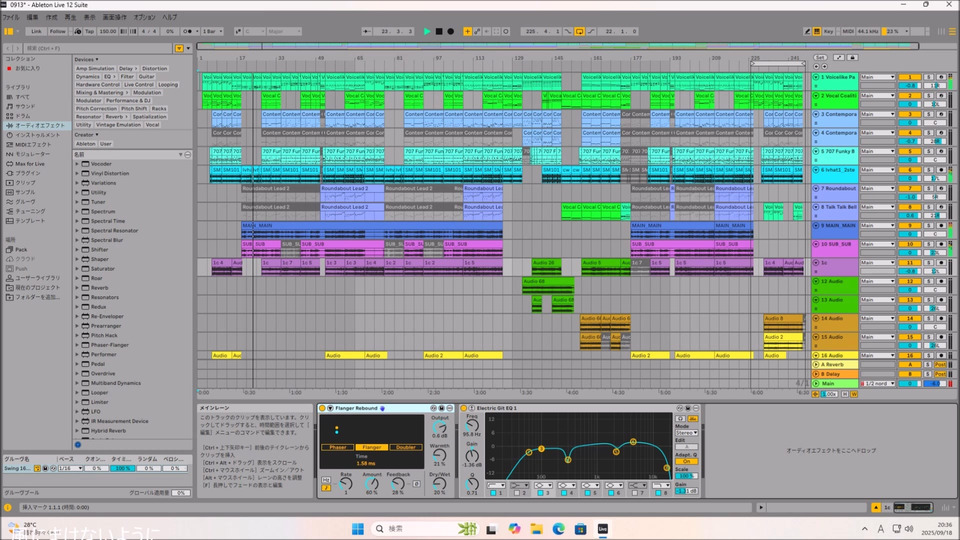Open the オプション menu
This screenshot has height=540, width=960.
click(x=144, y=17)
